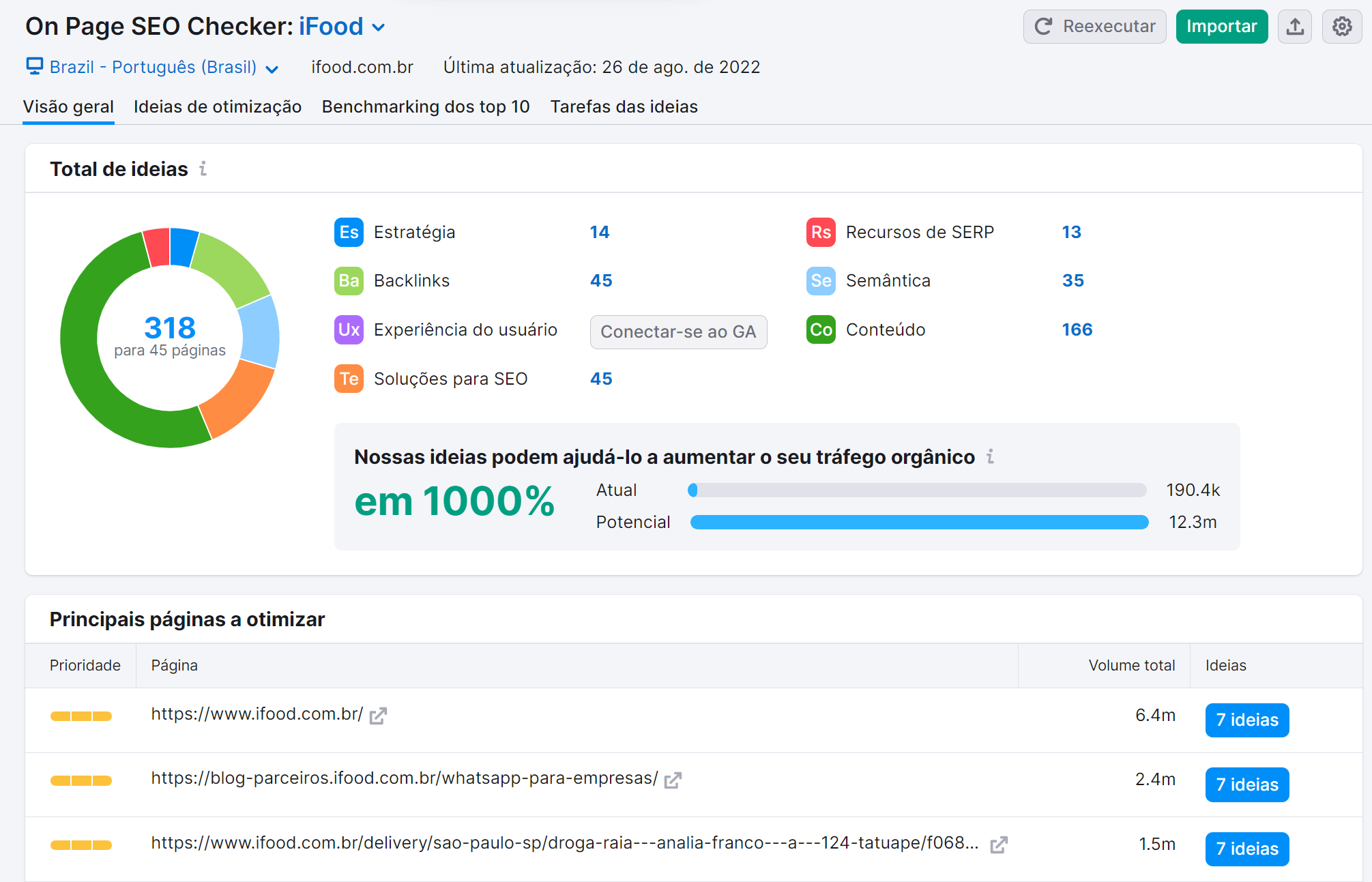Click the Reexecutar button

tap(1094, 27)
